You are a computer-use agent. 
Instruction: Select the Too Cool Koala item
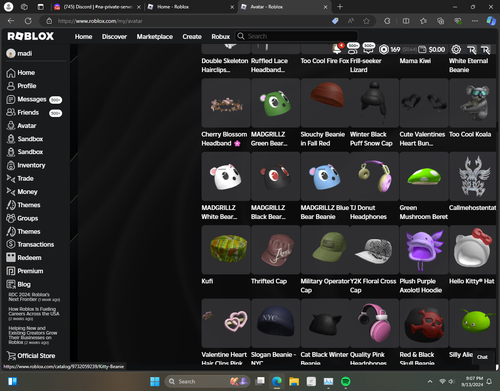pos(473,103)
